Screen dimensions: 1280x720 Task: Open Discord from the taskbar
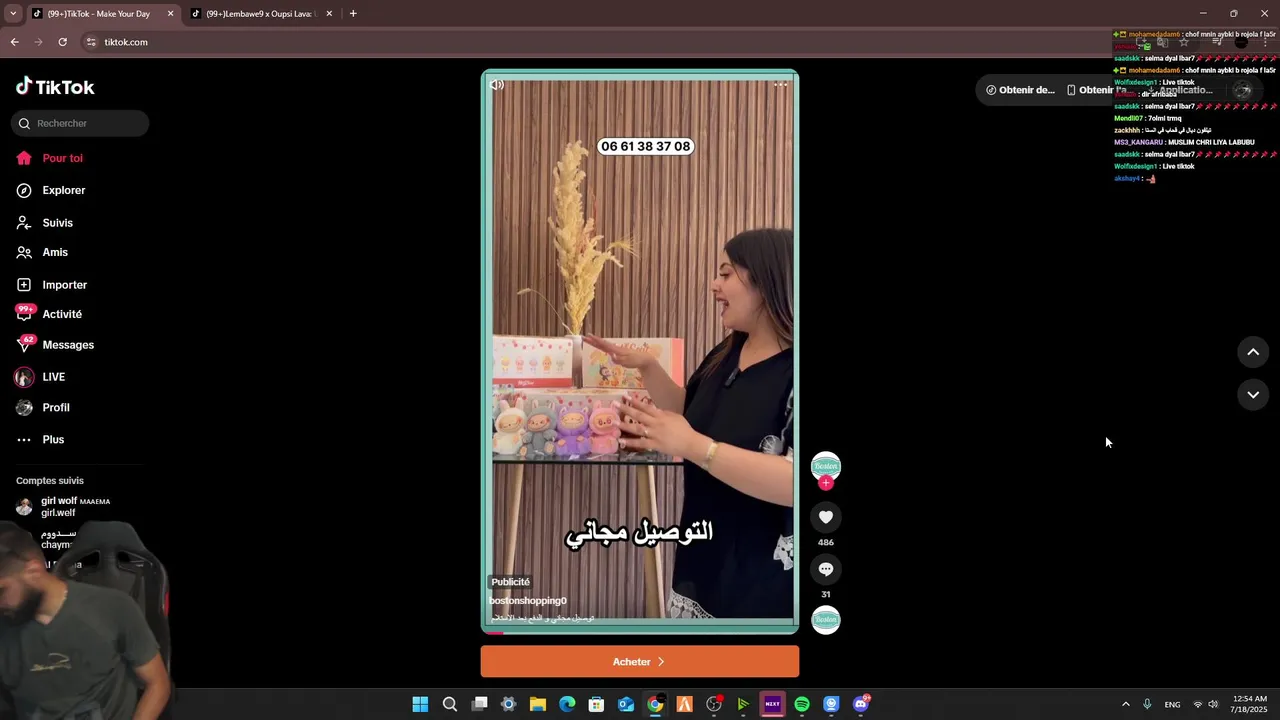861,704
